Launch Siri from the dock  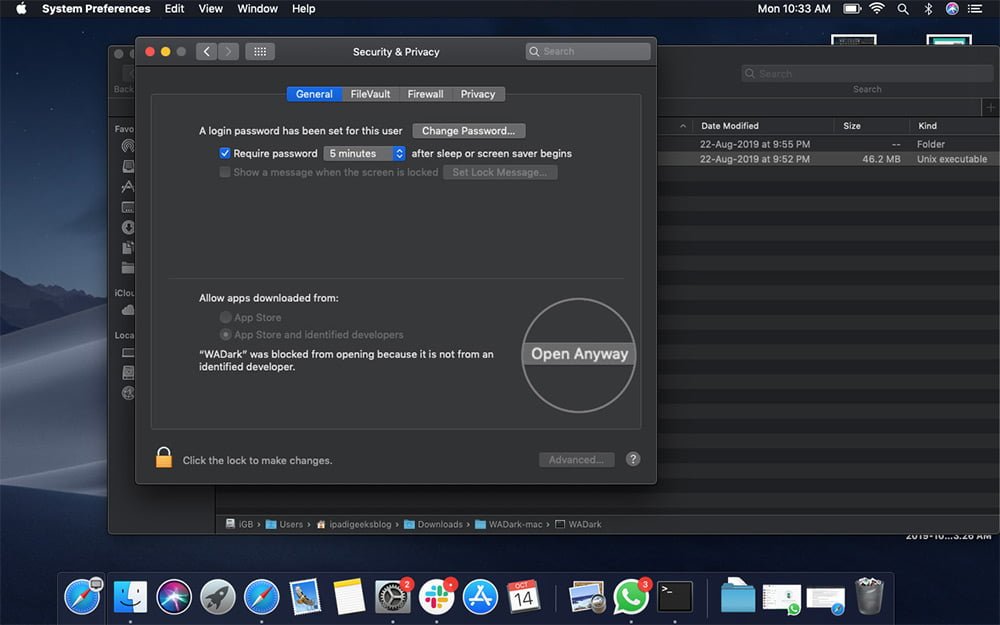[x=174, y=598]
